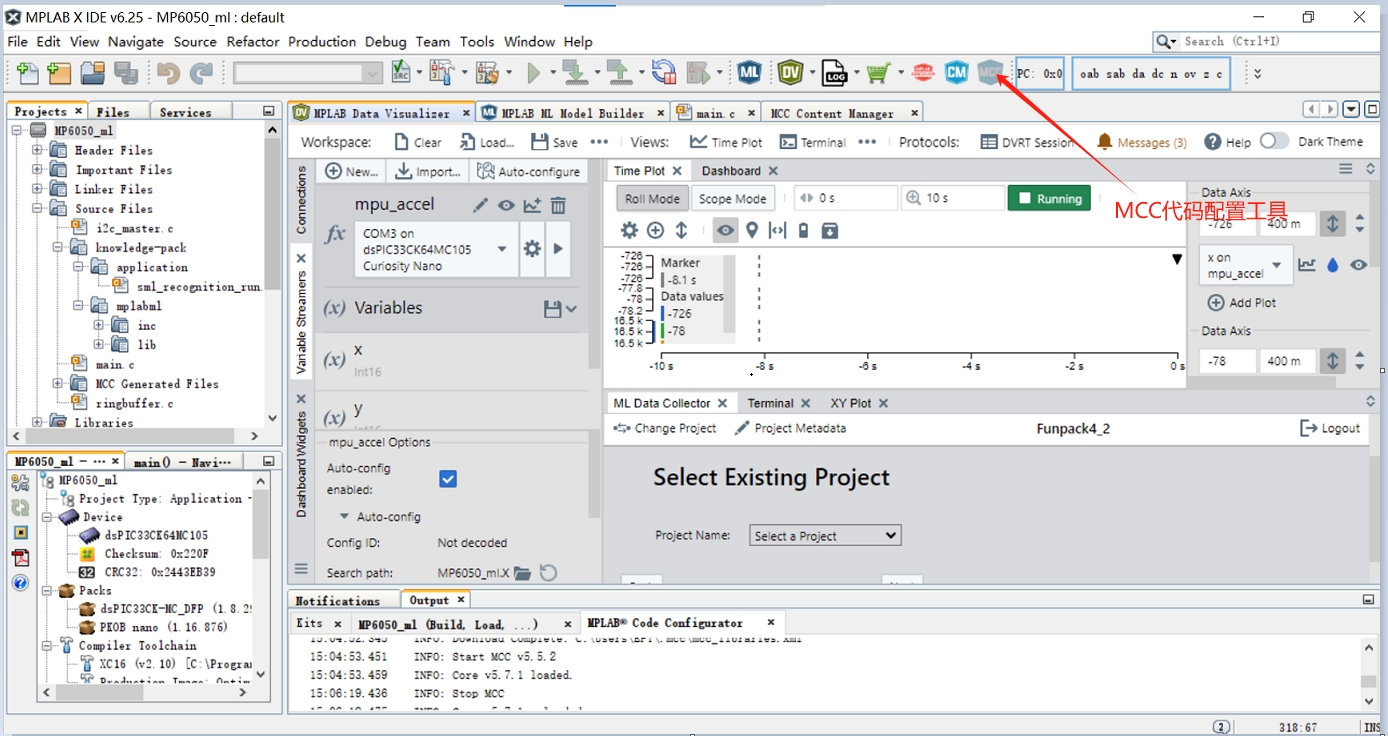Viewport: 1388px width, 736px height.
Task: Toggle the eye icon in the Time Plot toolbar
Action: [x=725, y=230]
